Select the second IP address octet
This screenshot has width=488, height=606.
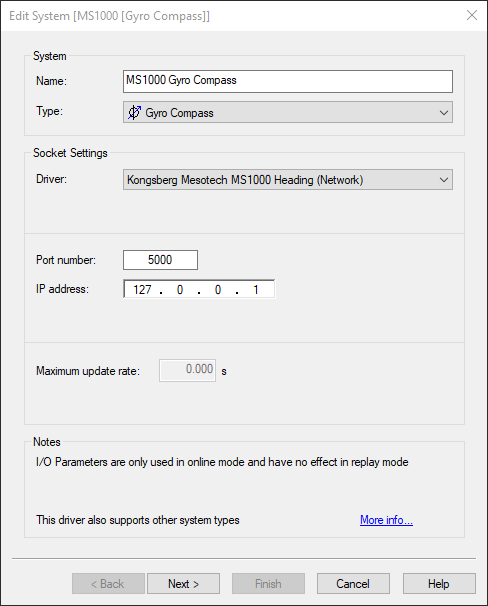(x=180, y=289)
